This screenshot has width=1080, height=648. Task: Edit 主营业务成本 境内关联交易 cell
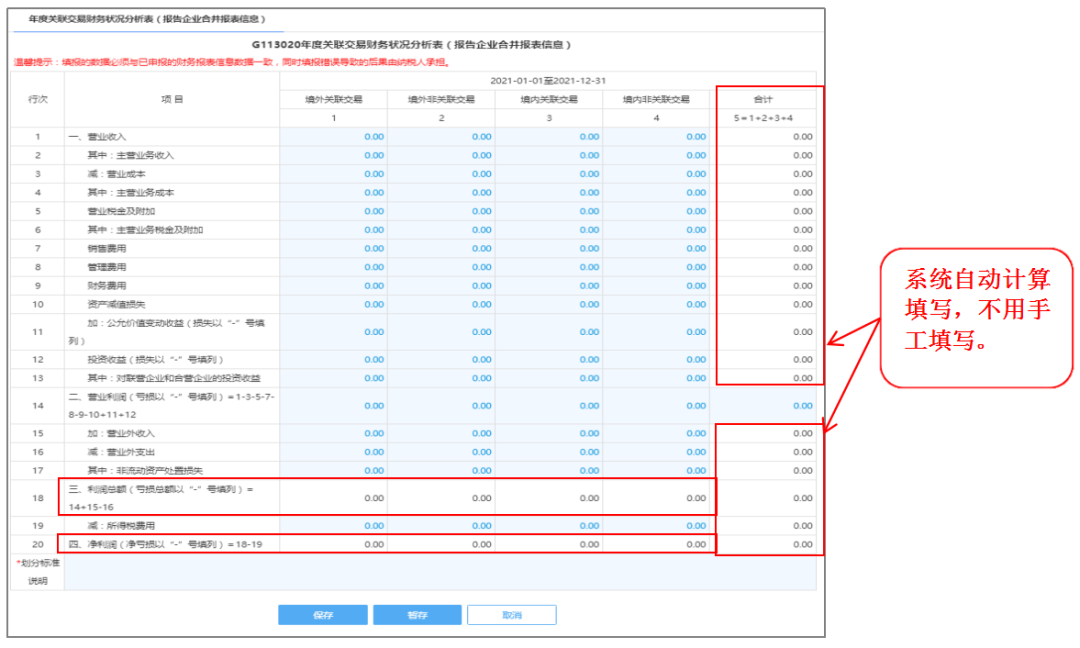(x=548, y=192)
